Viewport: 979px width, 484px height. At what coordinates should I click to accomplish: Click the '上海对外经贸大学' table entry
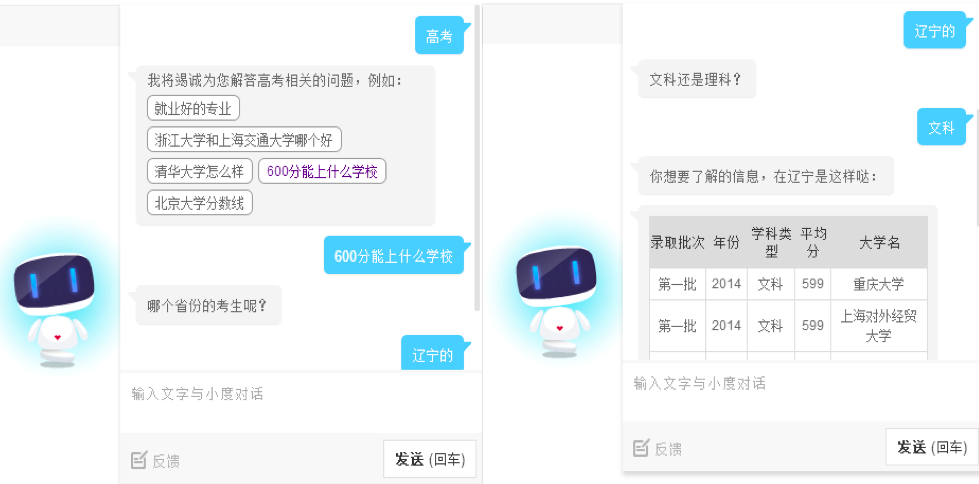[x=880, y=326]
